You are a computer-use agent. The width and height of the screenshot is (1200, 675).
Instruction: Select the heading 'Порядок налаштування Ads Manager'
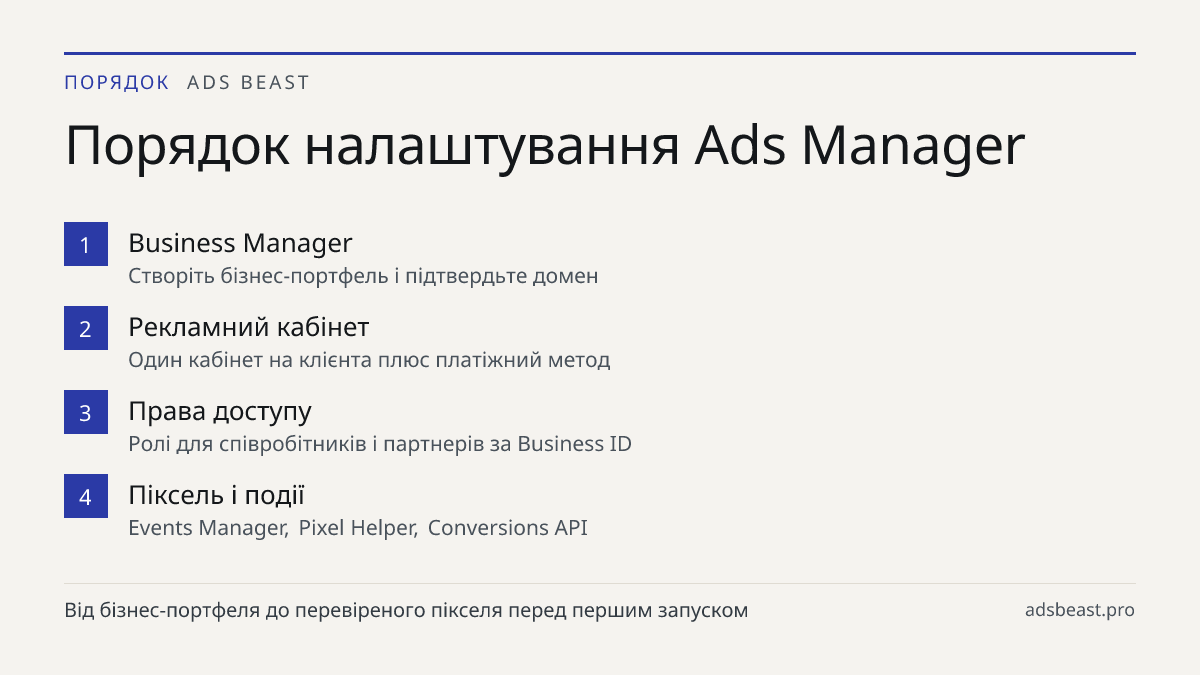[x=545, y=146]
